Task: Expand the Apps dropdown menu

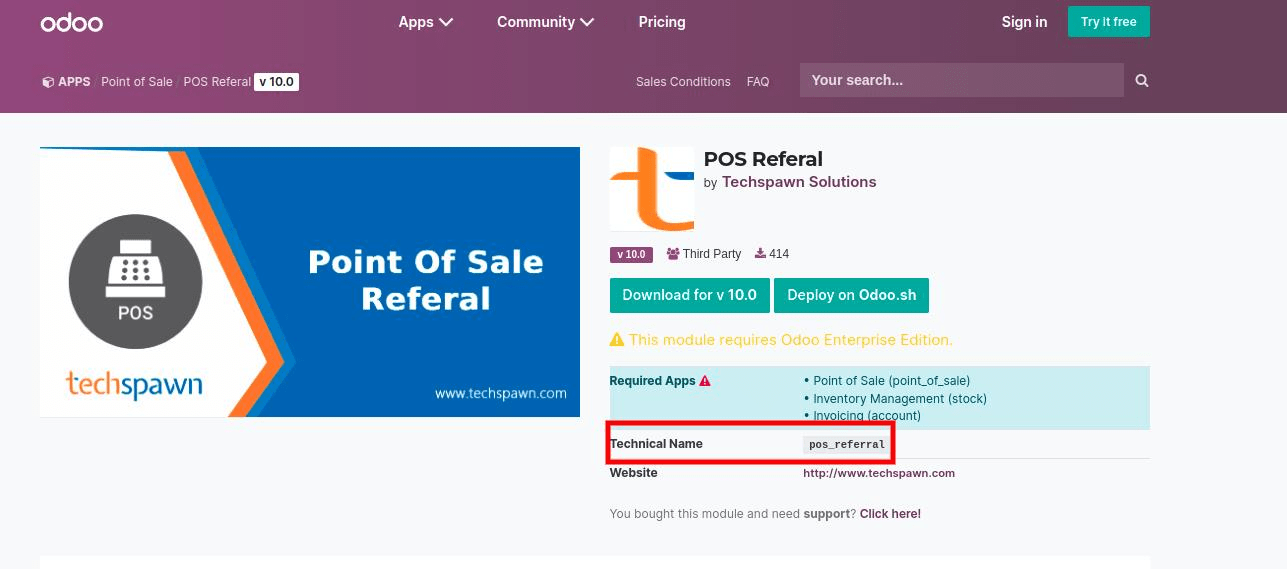Action: 425,22
